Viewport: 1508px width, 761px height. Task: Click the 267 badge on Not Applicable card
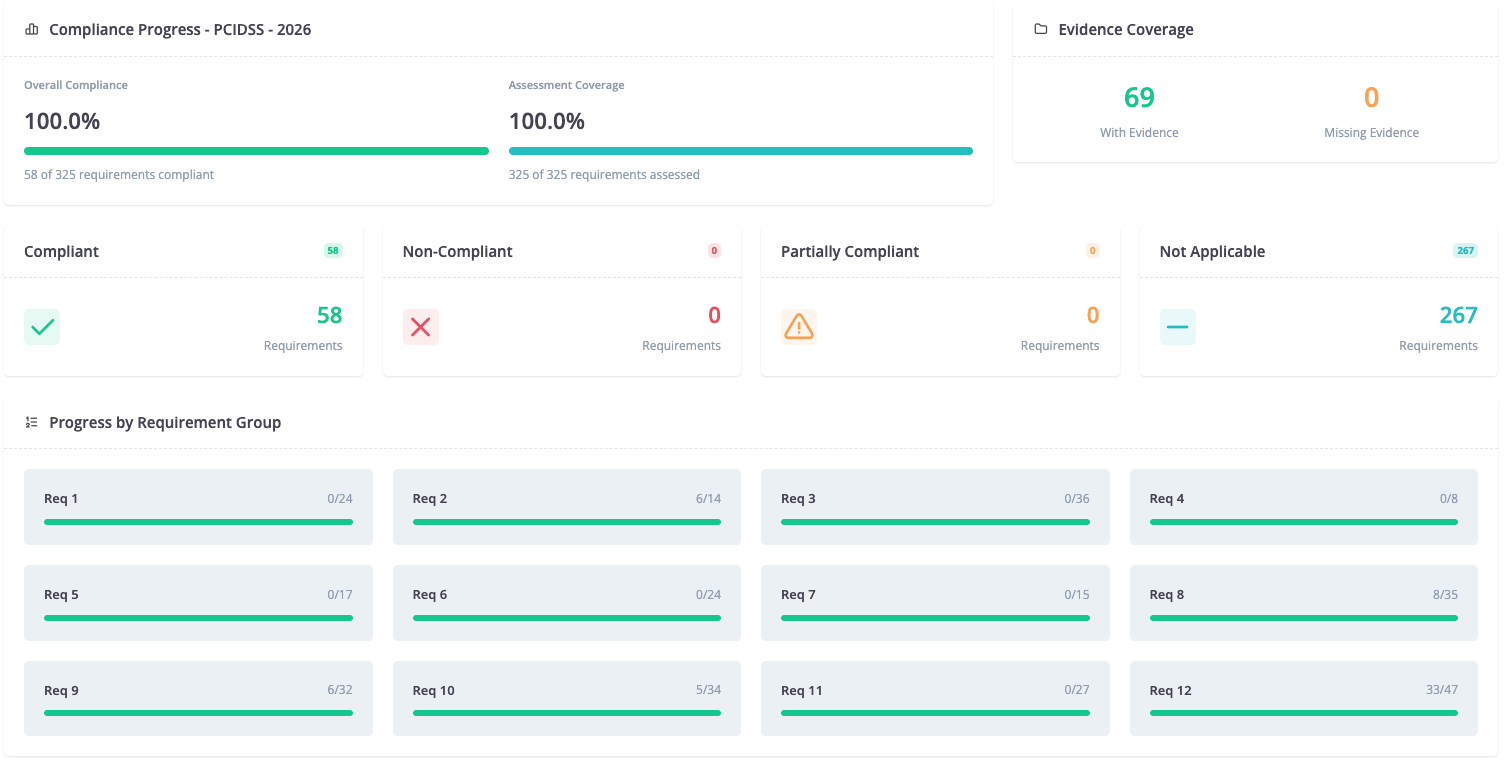coord(1465,251)
